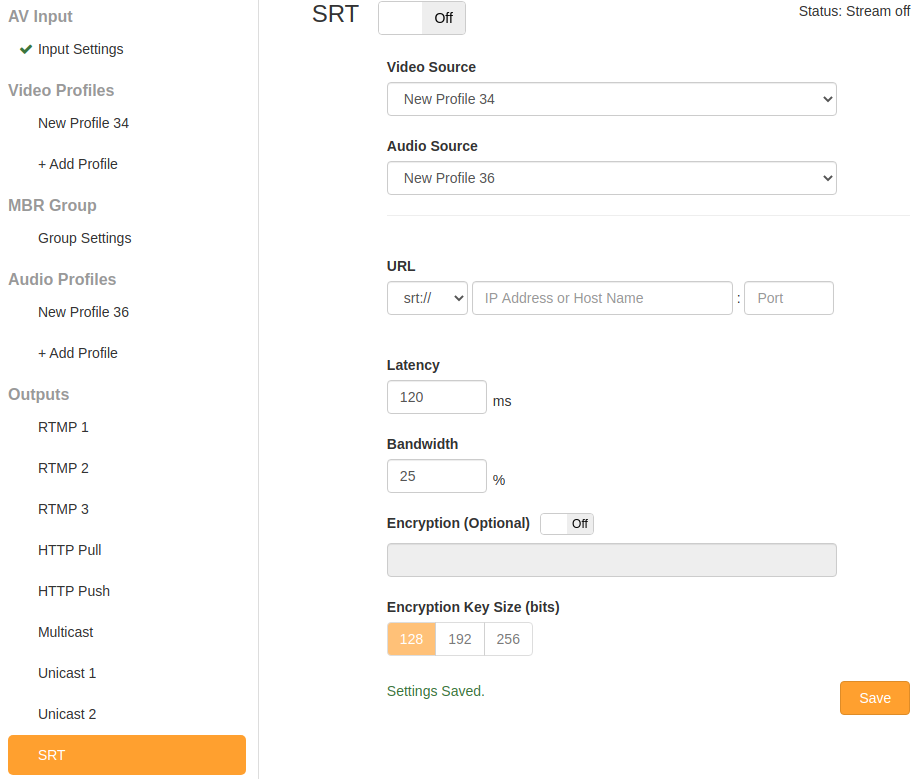Select 256-bit encryption key size
The width and height of the screenshot is (917, 779).
[x=507, y=638]
